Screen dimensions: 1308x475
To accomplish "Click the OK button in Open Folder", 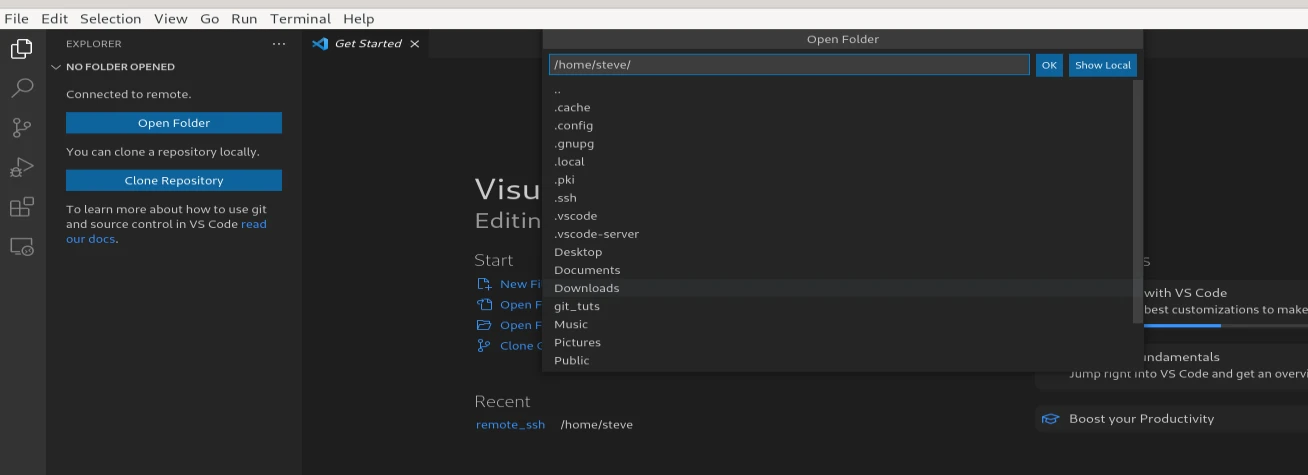I will tap(1048, 65).
